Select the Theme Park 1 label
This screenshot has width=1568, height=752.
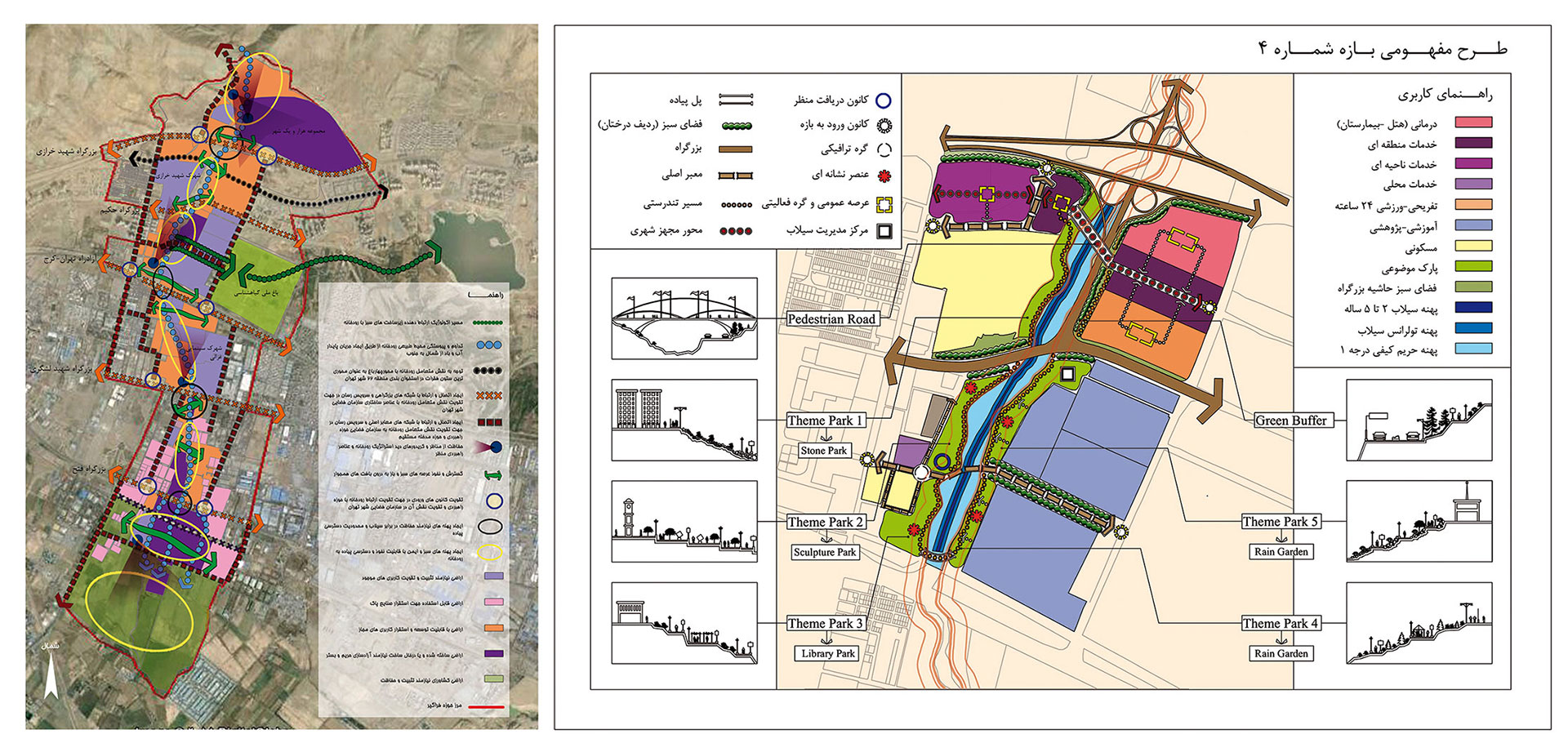[x=824, y=420]
